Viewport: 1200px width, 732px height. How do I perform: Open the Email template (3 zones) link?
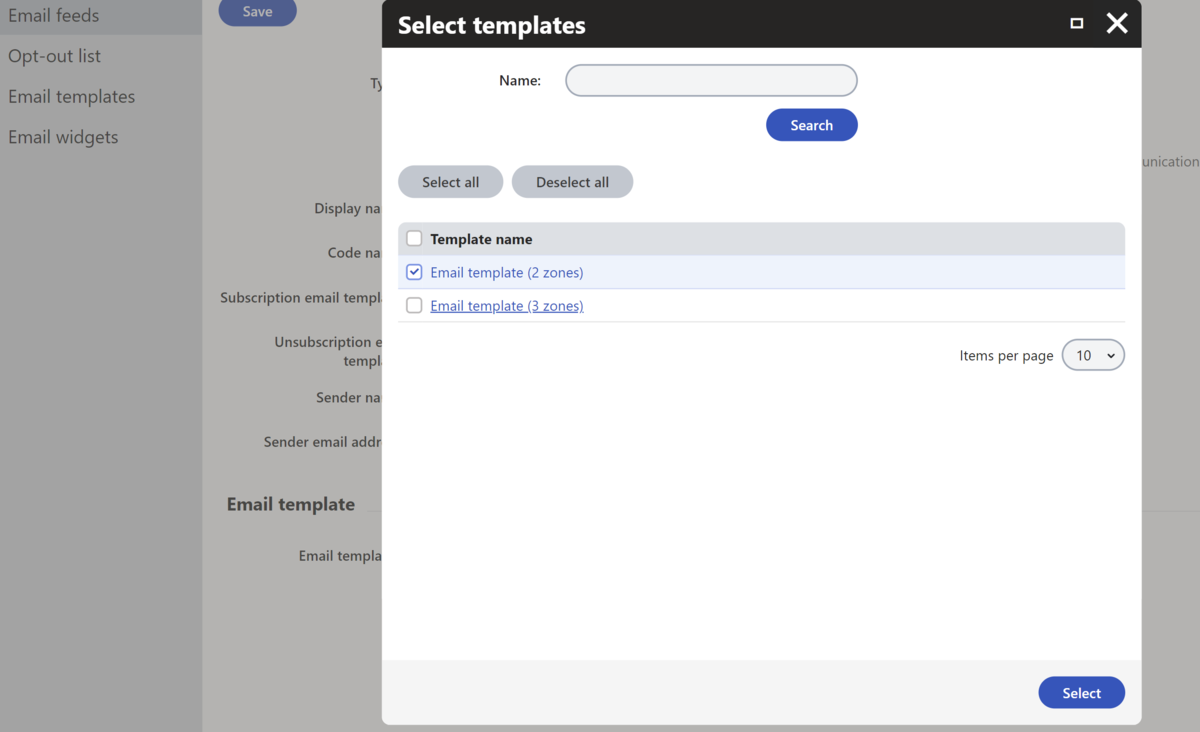click(x=507, y=306)
